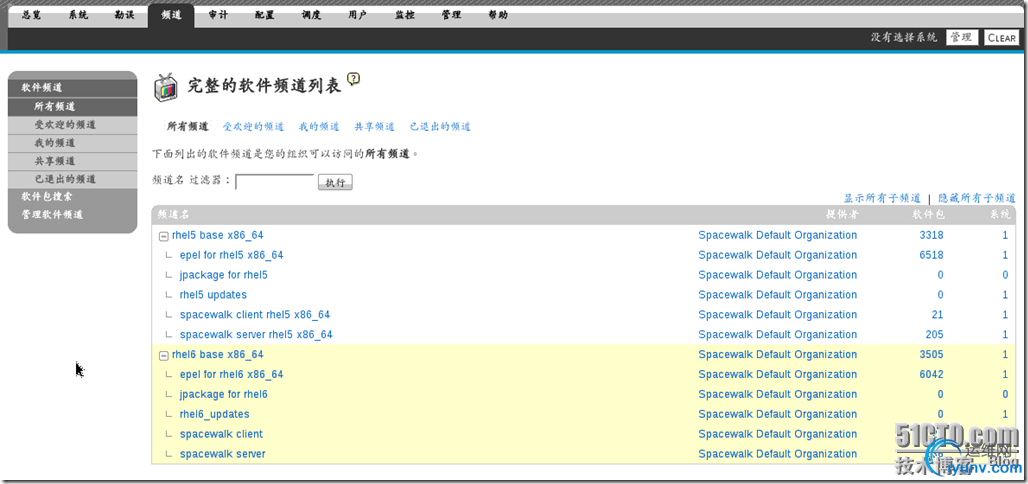Open the jpackage for rhel5 channel
The image size is (1028, 484).
[224, 275]
